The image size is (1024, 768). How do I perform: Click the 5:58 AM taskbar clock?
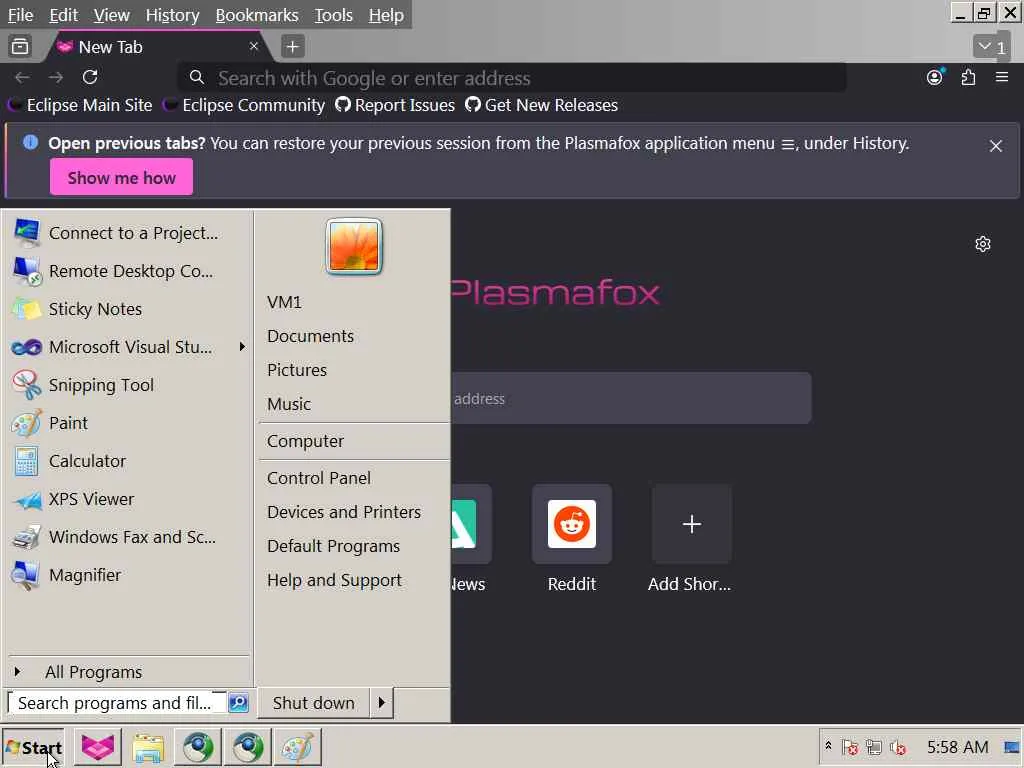pyautogui.click(x=957, y=746)
